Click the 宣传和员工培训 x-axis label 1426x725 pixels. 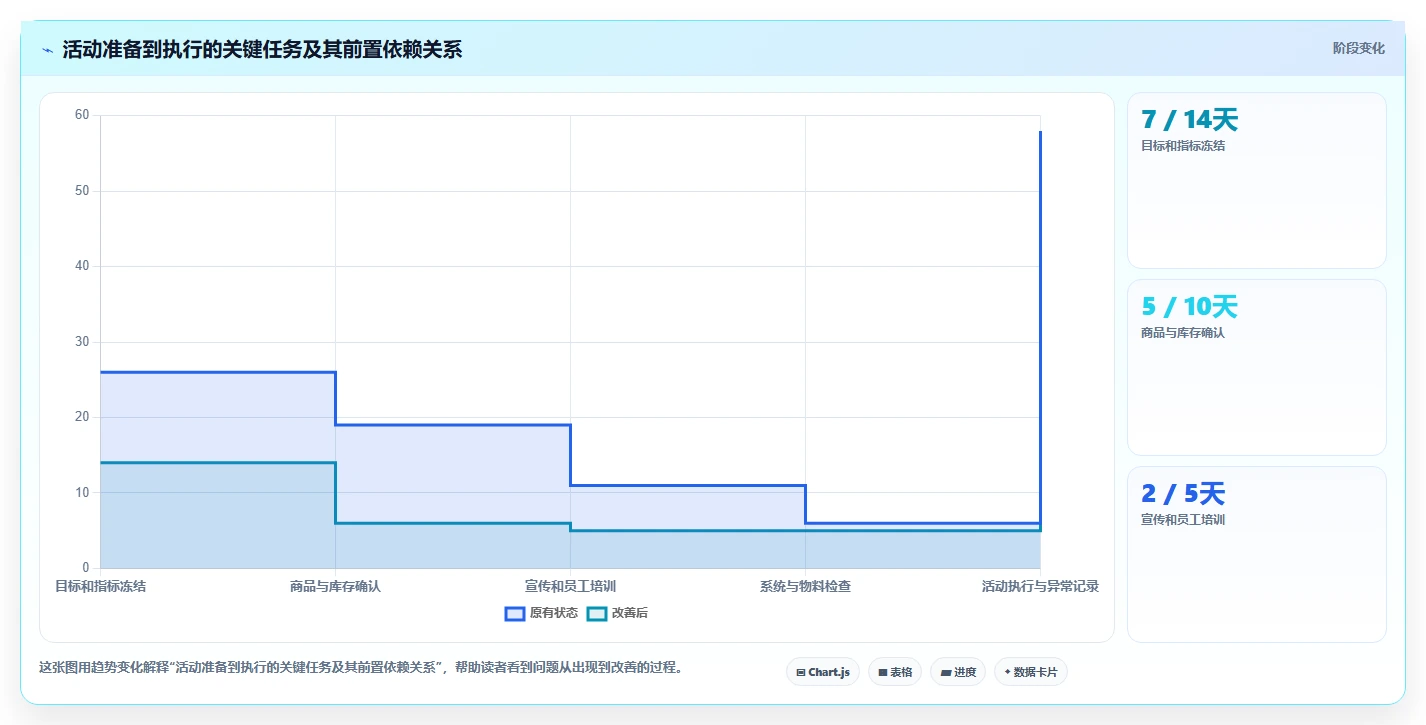click(570, 586)
